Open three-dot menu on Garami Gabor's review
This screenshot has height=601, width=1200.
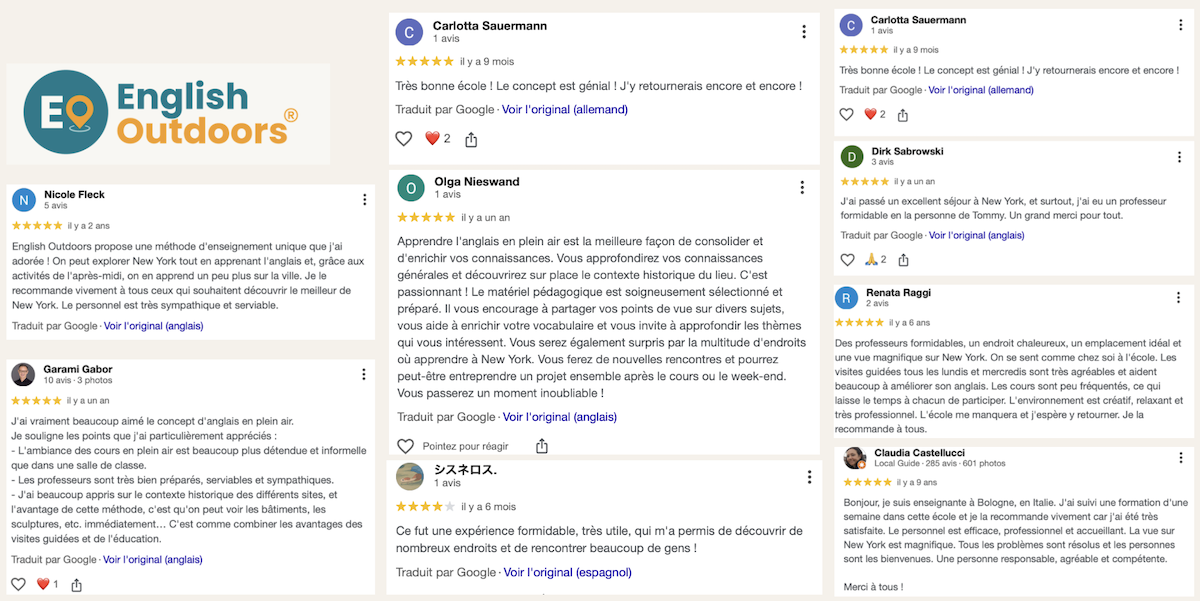[363, 374]
